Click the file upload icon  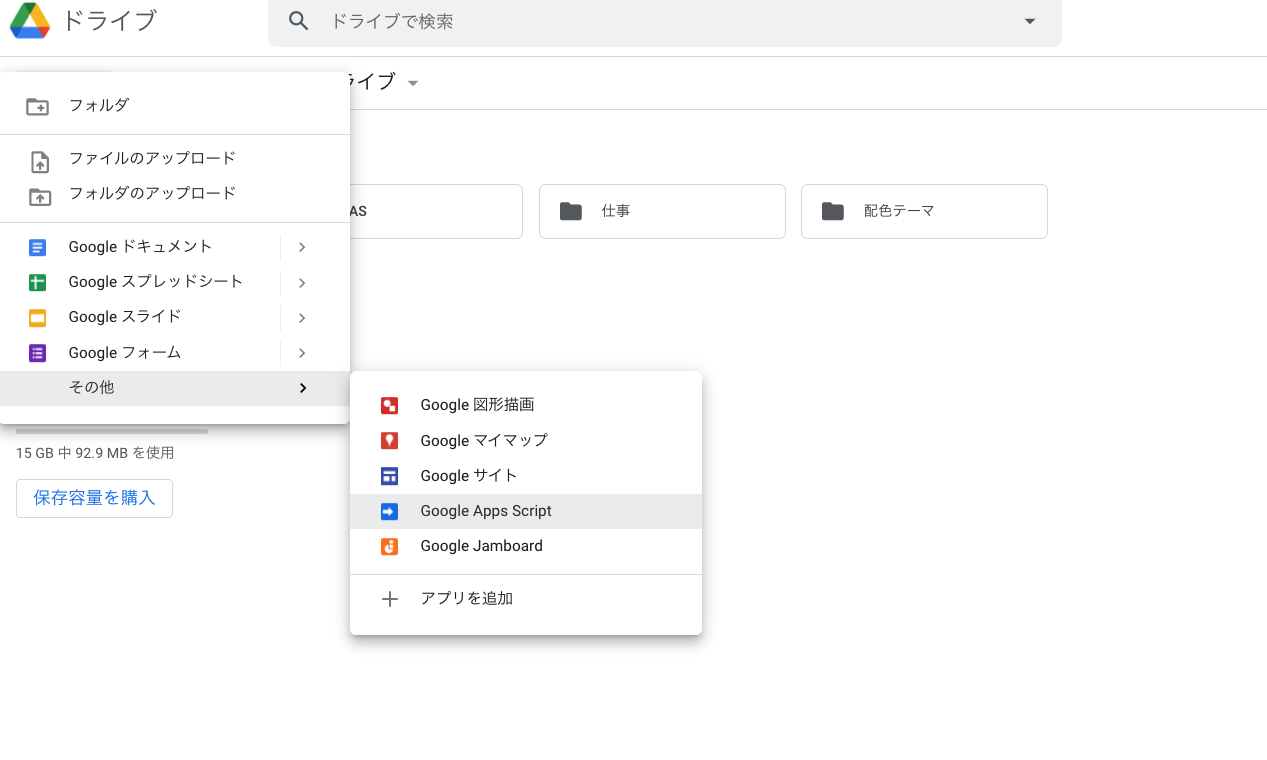(x=40, y=161)
